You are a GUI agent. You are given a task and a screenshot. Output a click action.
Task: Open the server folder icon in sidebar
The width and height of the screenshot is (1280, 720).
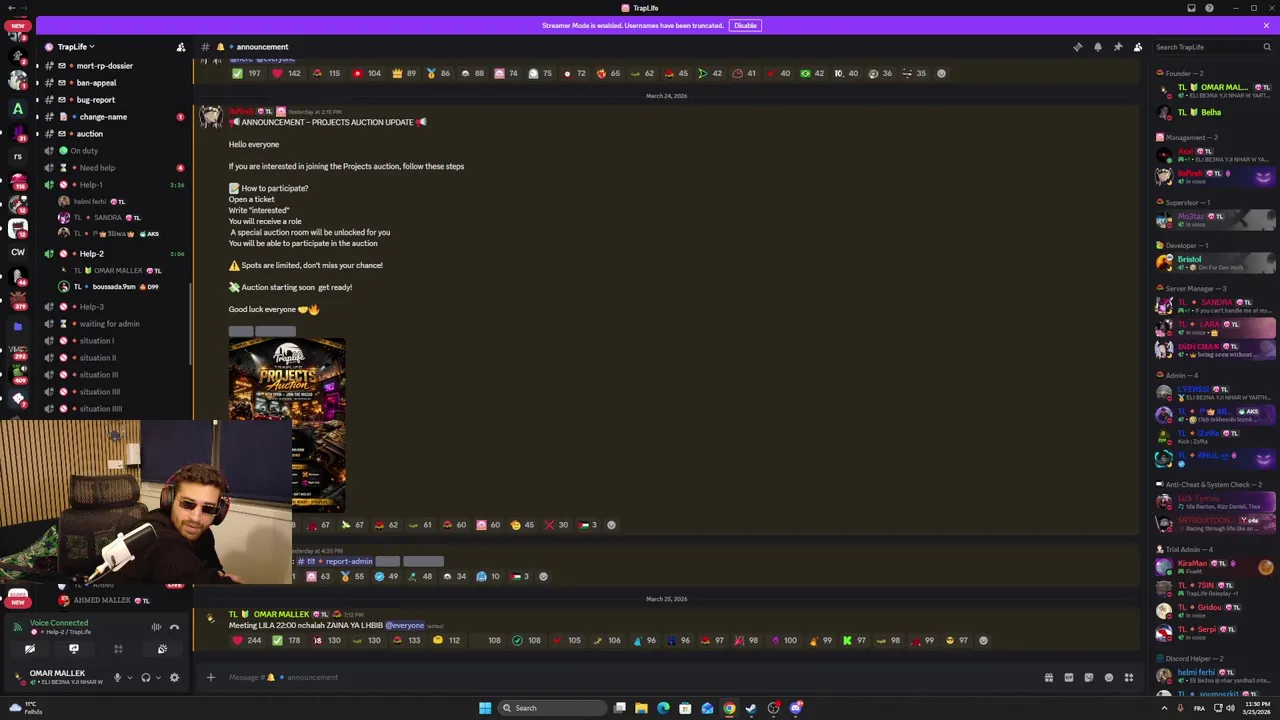pos(18,326)
